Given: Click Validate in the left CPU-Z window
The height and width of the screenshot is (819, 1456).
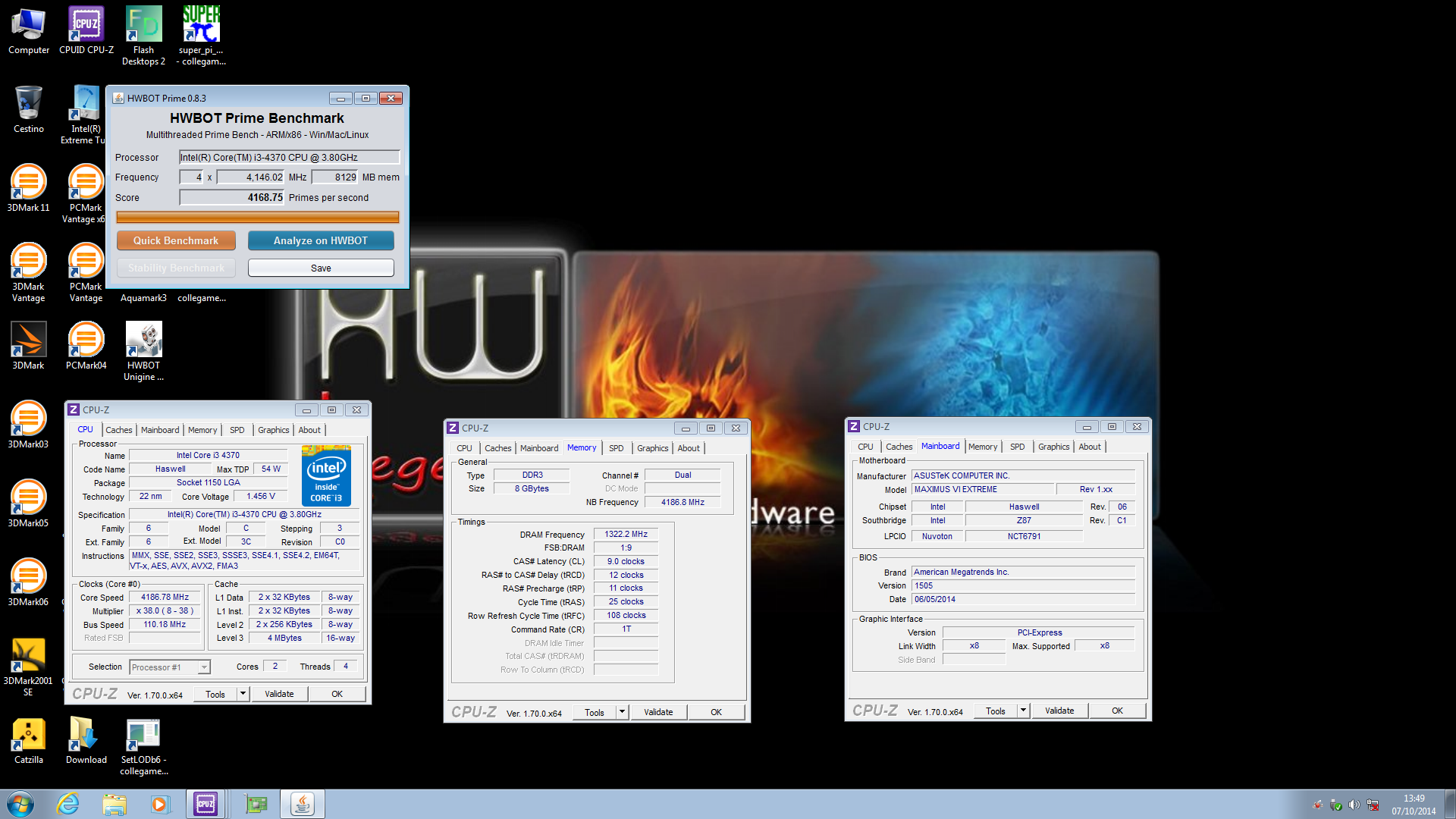Looking at the screenshot, I should click(279, 694).
